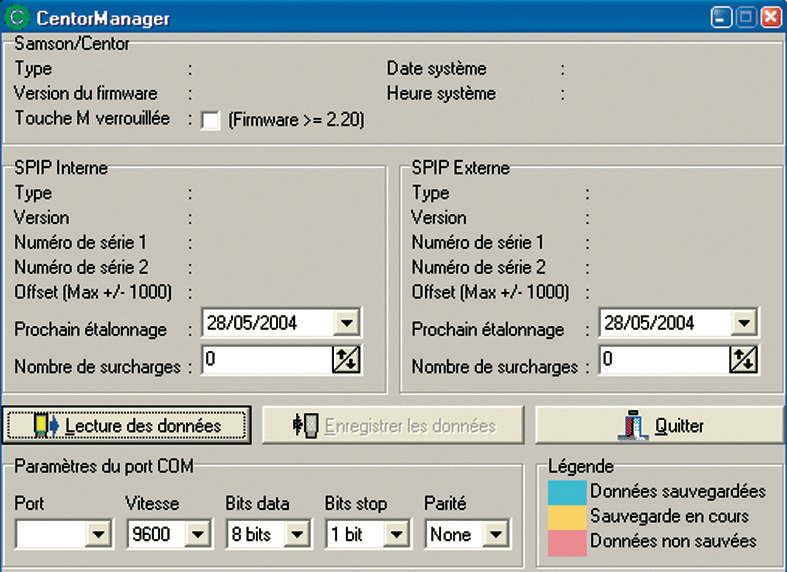The image size is (787, 572).
Task: Click the "Données sauvegardées" legend text
Action: click(678, 491)
